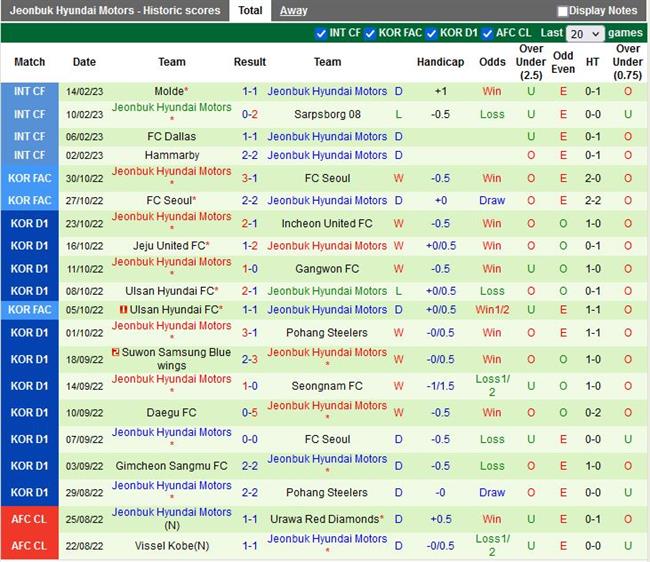
Task: Open Incheon United FC team link
Action: (x=327, y=223)
